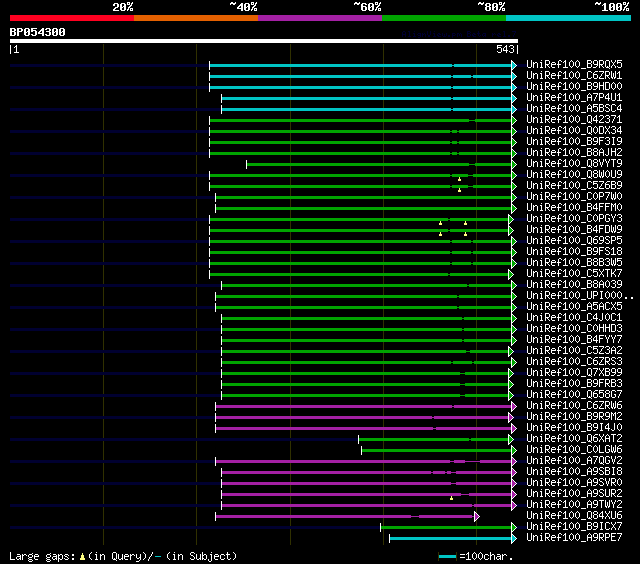This screenshot has height=564, width=640.
Task: Click the UniRef100_A7P4U1 label
Action: 574,98
